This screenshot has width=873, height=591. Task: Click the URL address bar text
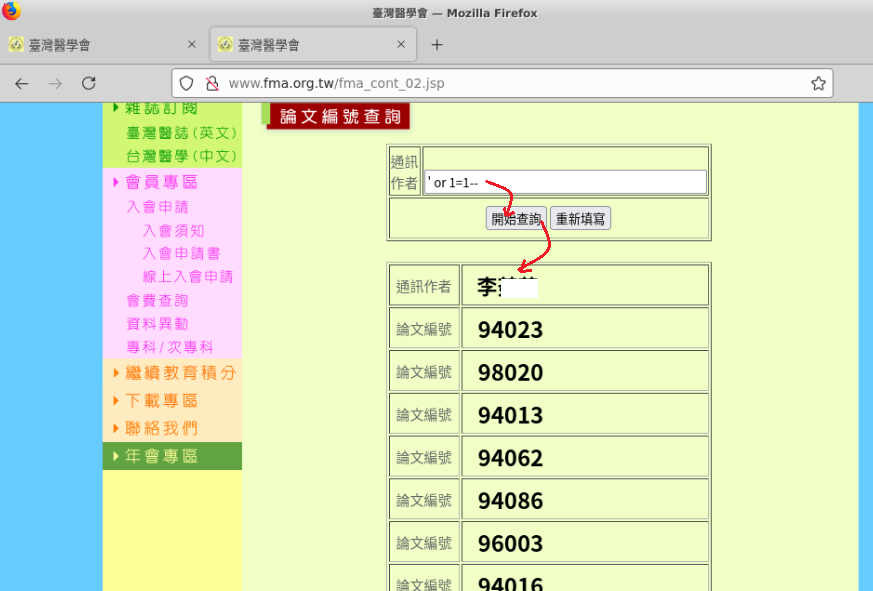pyautogui.click(x=336, y=84)
